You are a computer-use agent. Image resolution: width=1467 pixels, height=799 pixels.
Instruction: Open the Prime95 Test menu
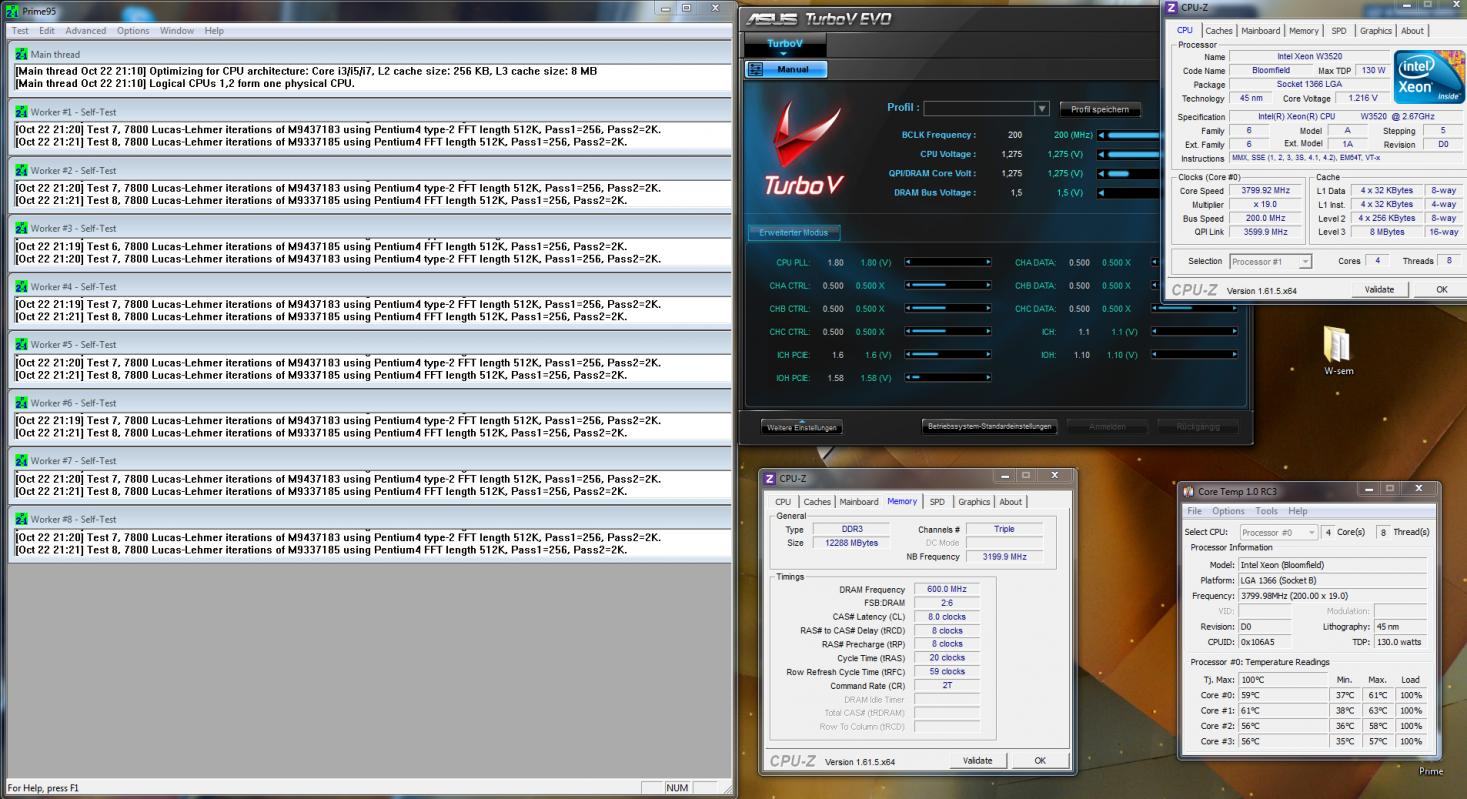click(x=20, y=31)
